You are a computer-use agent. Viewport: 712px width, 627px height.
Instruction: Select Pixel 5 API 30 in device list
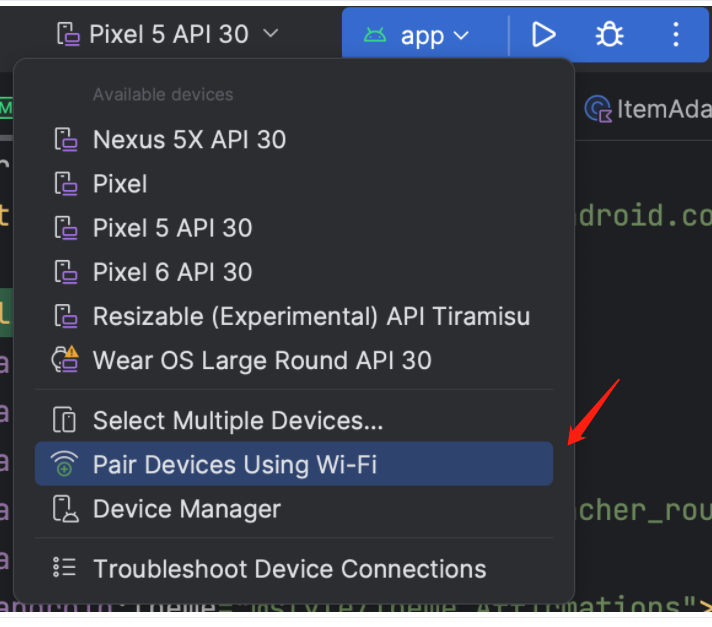[x=172, y=228]
